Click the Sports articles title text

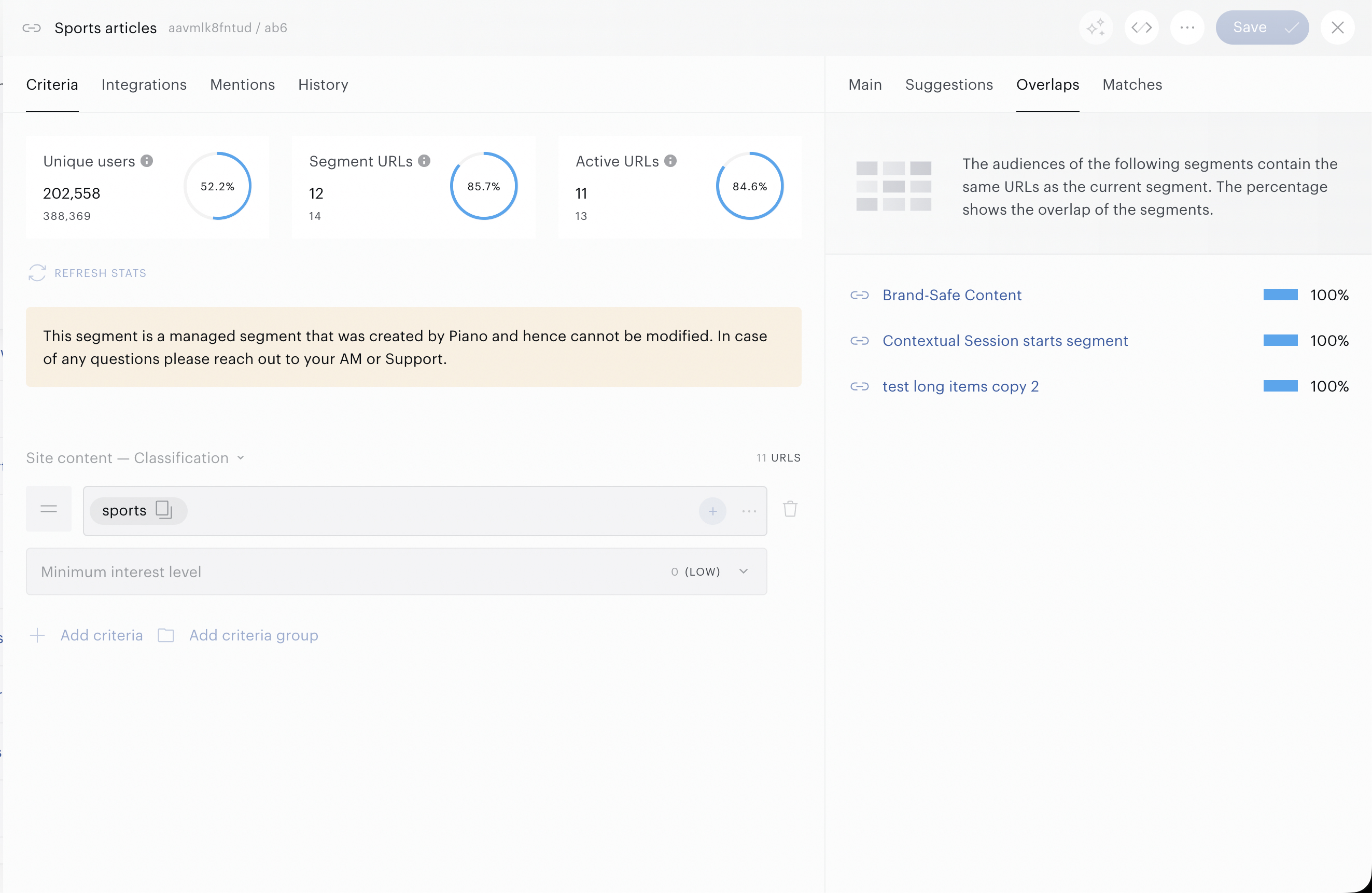(105, 27)
